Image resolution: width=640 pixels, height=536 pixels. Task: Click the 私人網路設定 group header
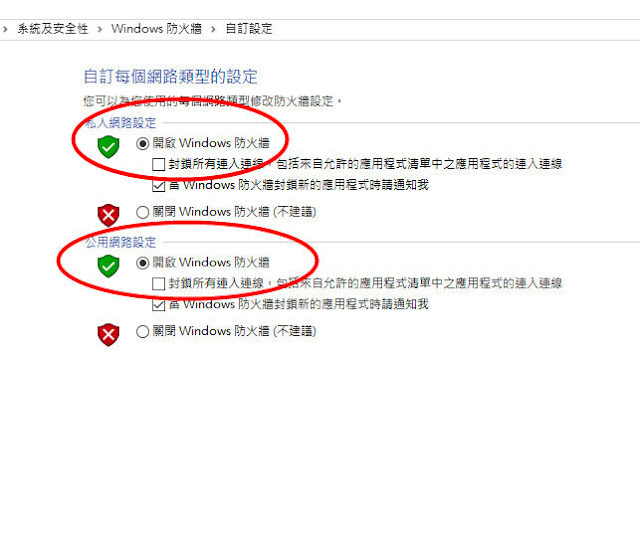121,122
